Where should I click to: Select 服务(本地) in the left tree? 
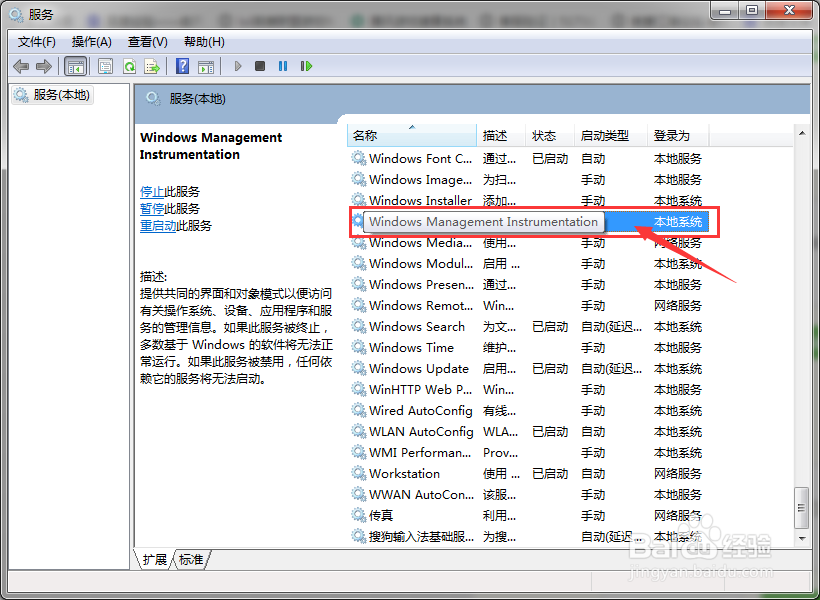[53, 95]
